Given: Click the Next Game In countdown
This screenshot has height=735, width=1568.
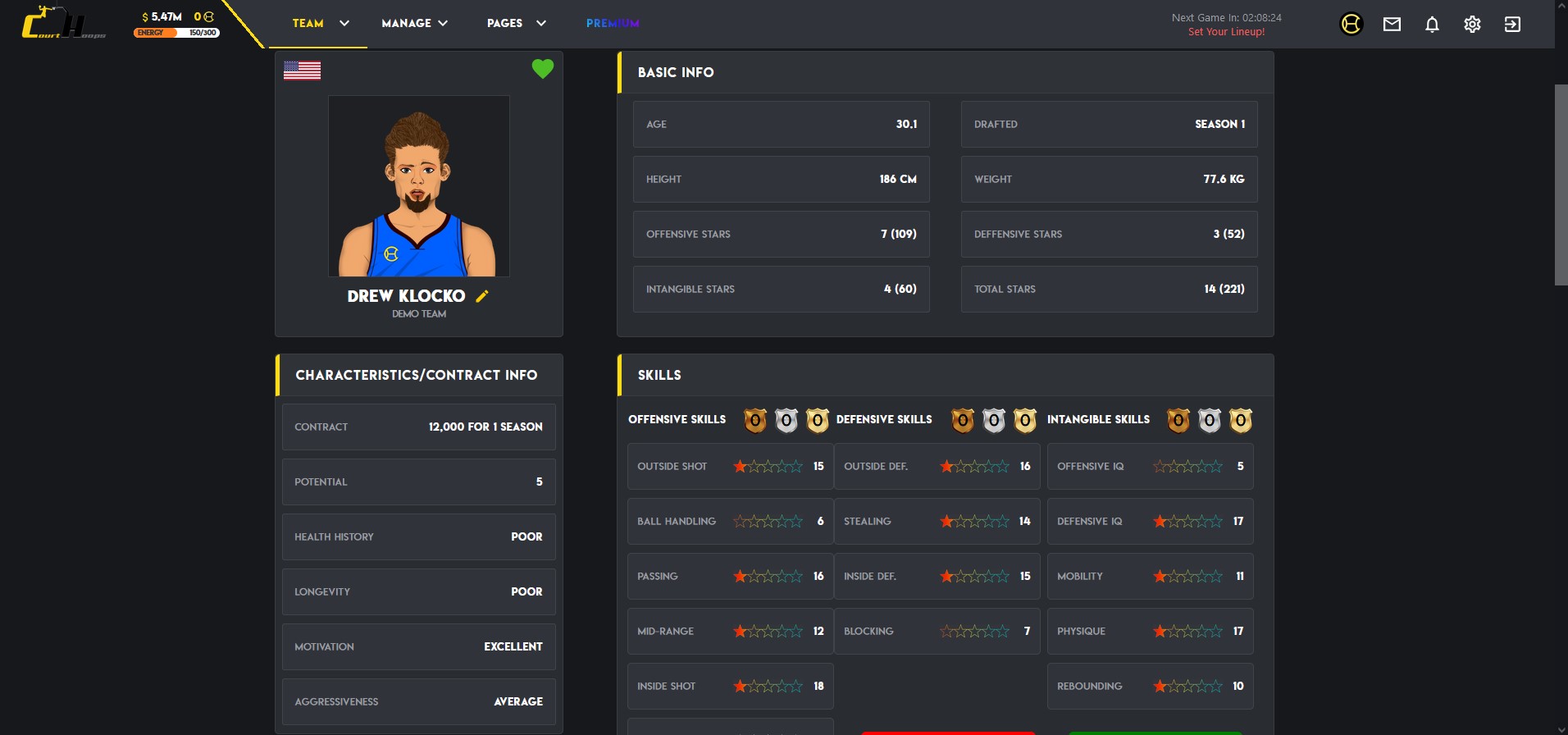Looking at the screenshot, I should click(x=1226, y=17).
